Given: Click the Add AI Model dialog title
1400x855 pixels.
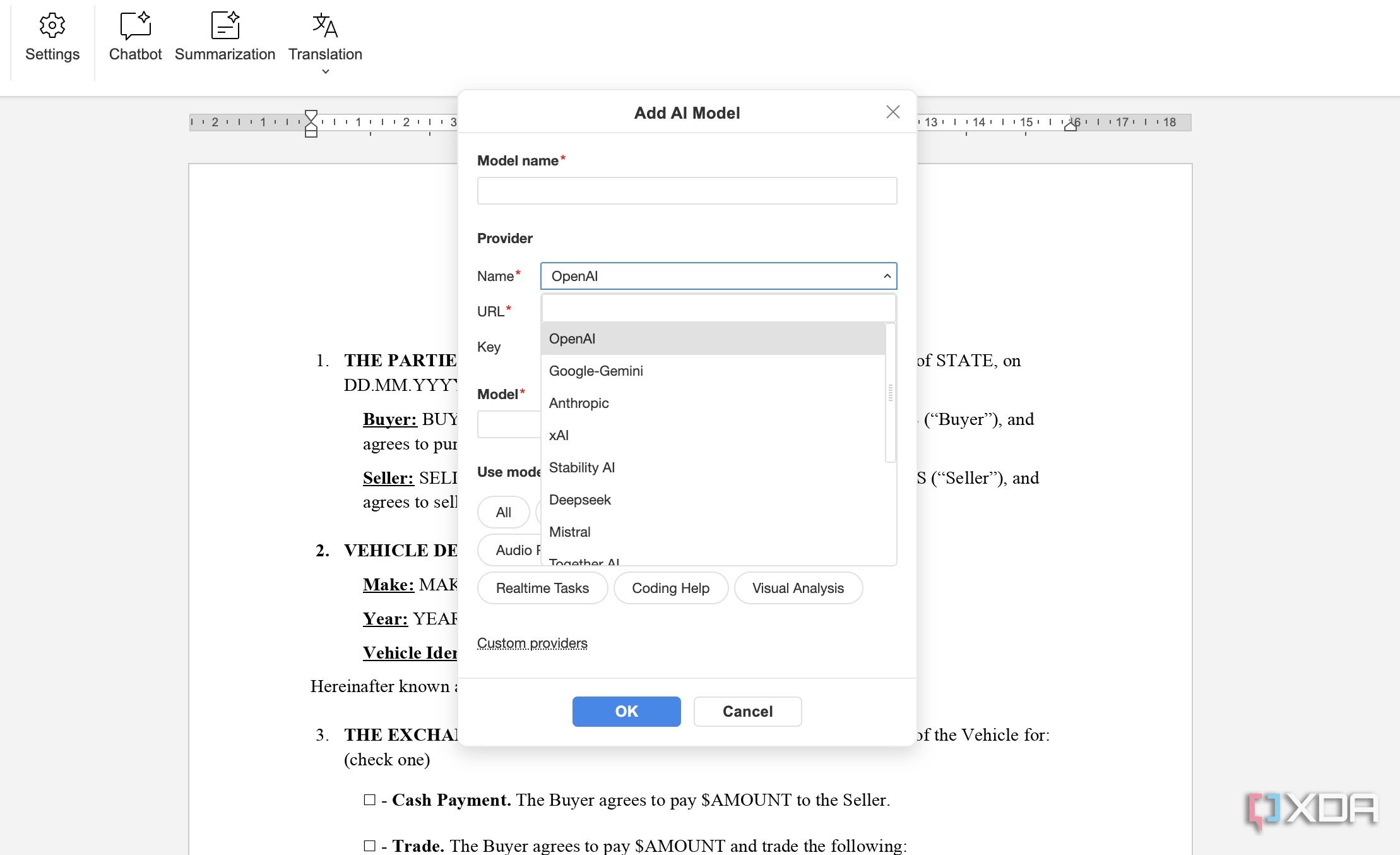Looking at the screenshot, I should [x=687, y=113].
